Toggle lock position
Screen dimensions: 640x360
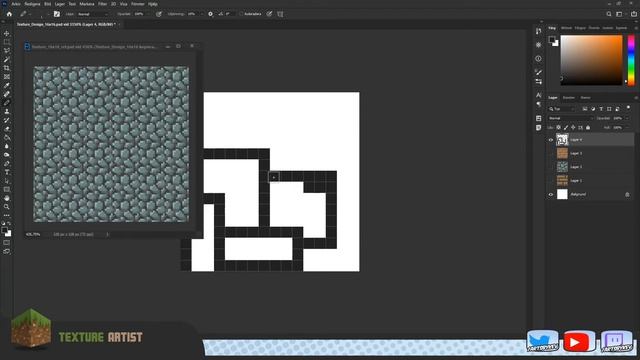pyautogui.click(x=573, y=128)
